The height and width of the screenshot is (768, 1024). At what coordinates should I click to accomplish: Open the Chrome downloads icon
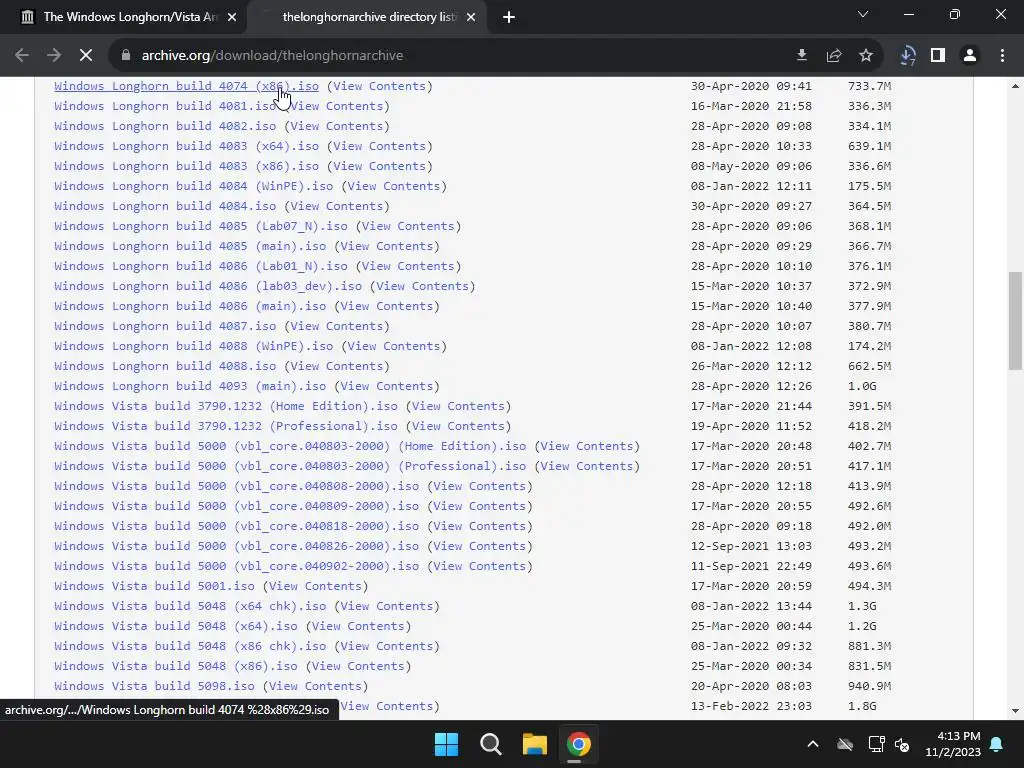(908, 56)
